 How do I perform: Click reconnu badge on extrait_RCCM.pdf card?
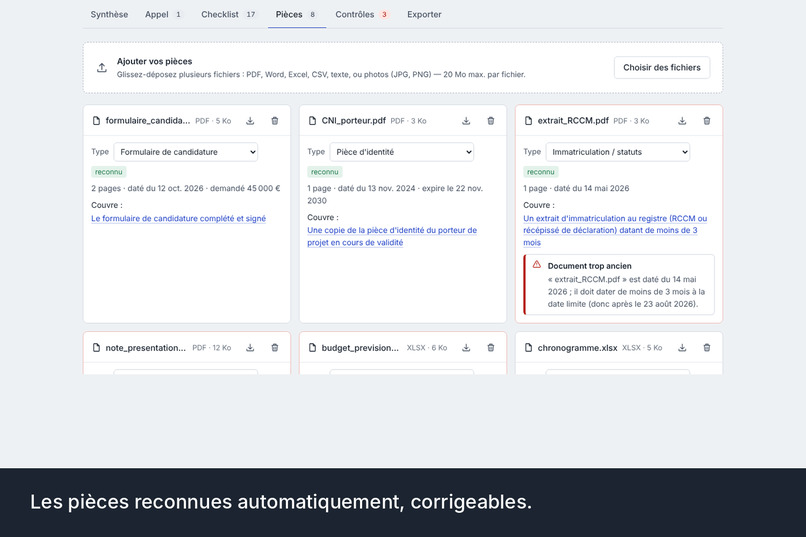[x=540, y=172]
